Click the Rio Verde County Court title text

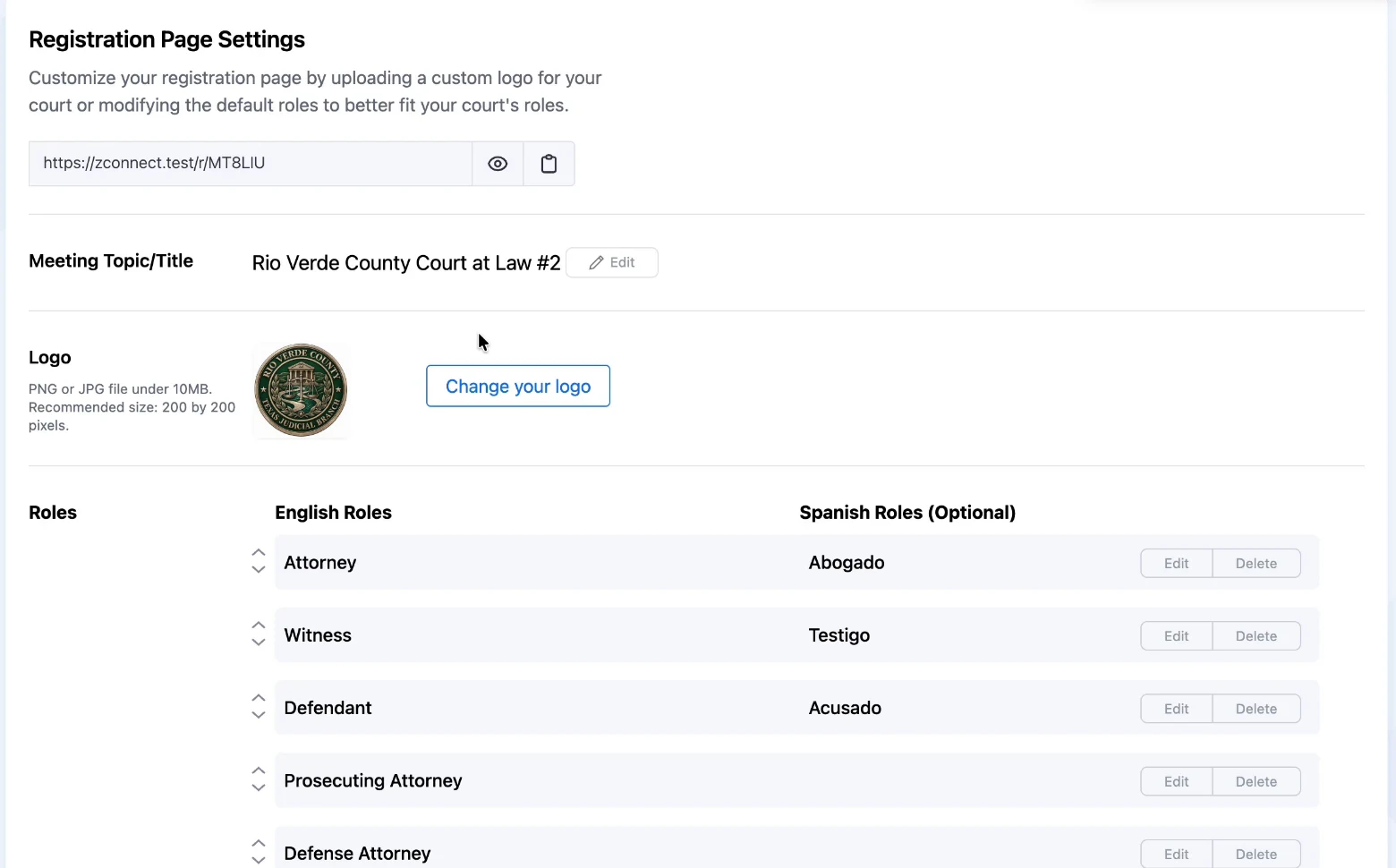click(x=406, y=263)
